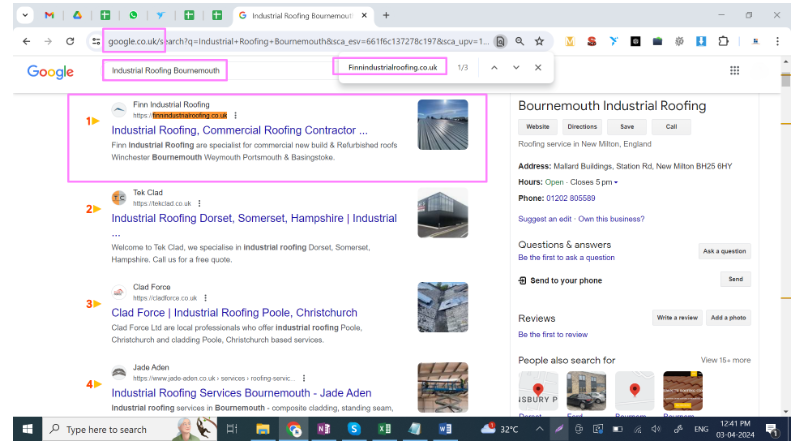Viewport: 796px width, 443px height.
Task: Open the Gmail pinned tab
Action: coord(49,15)
